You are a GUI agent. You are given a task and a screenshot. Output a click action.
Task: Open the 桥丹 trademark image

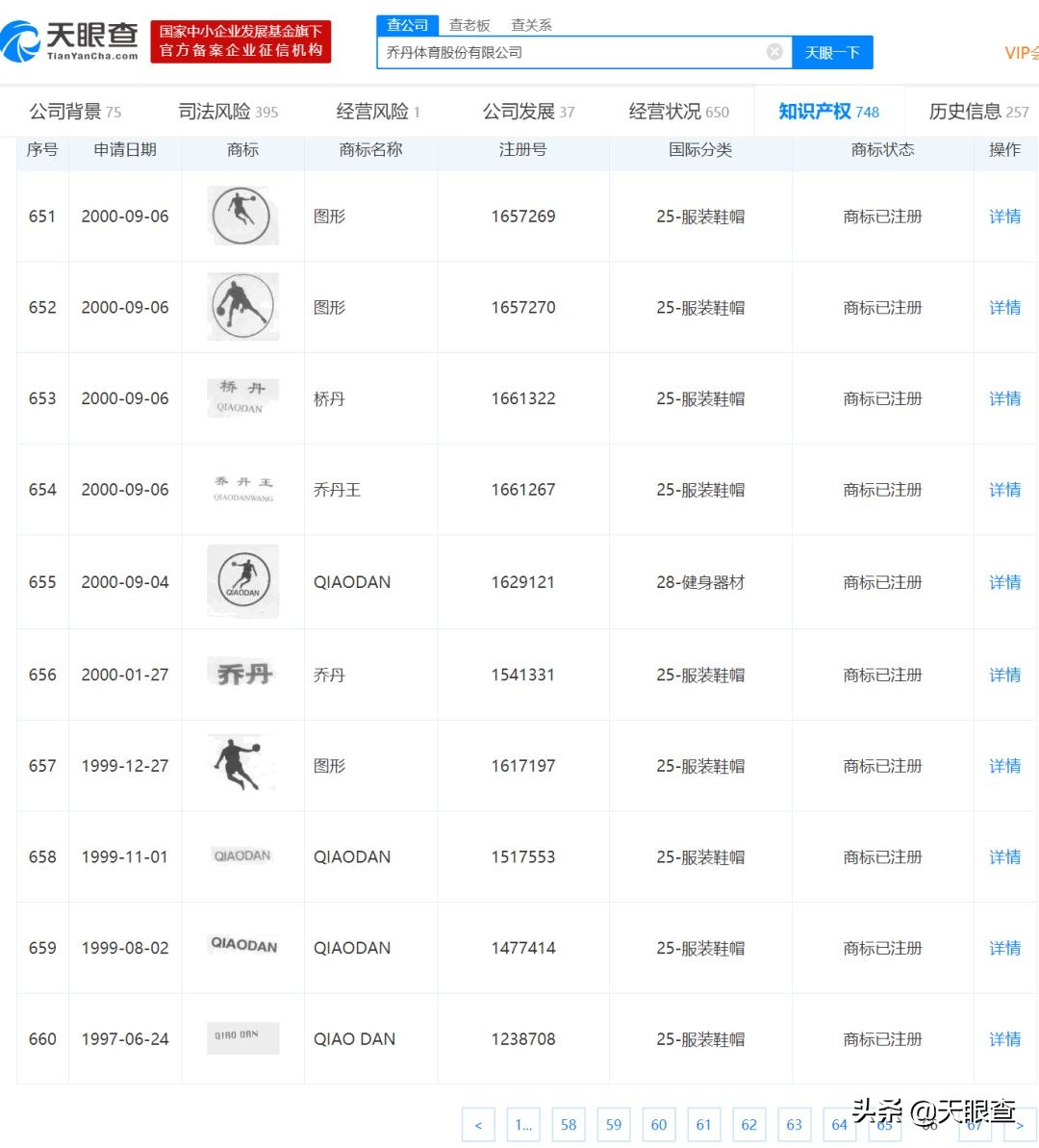242,397
